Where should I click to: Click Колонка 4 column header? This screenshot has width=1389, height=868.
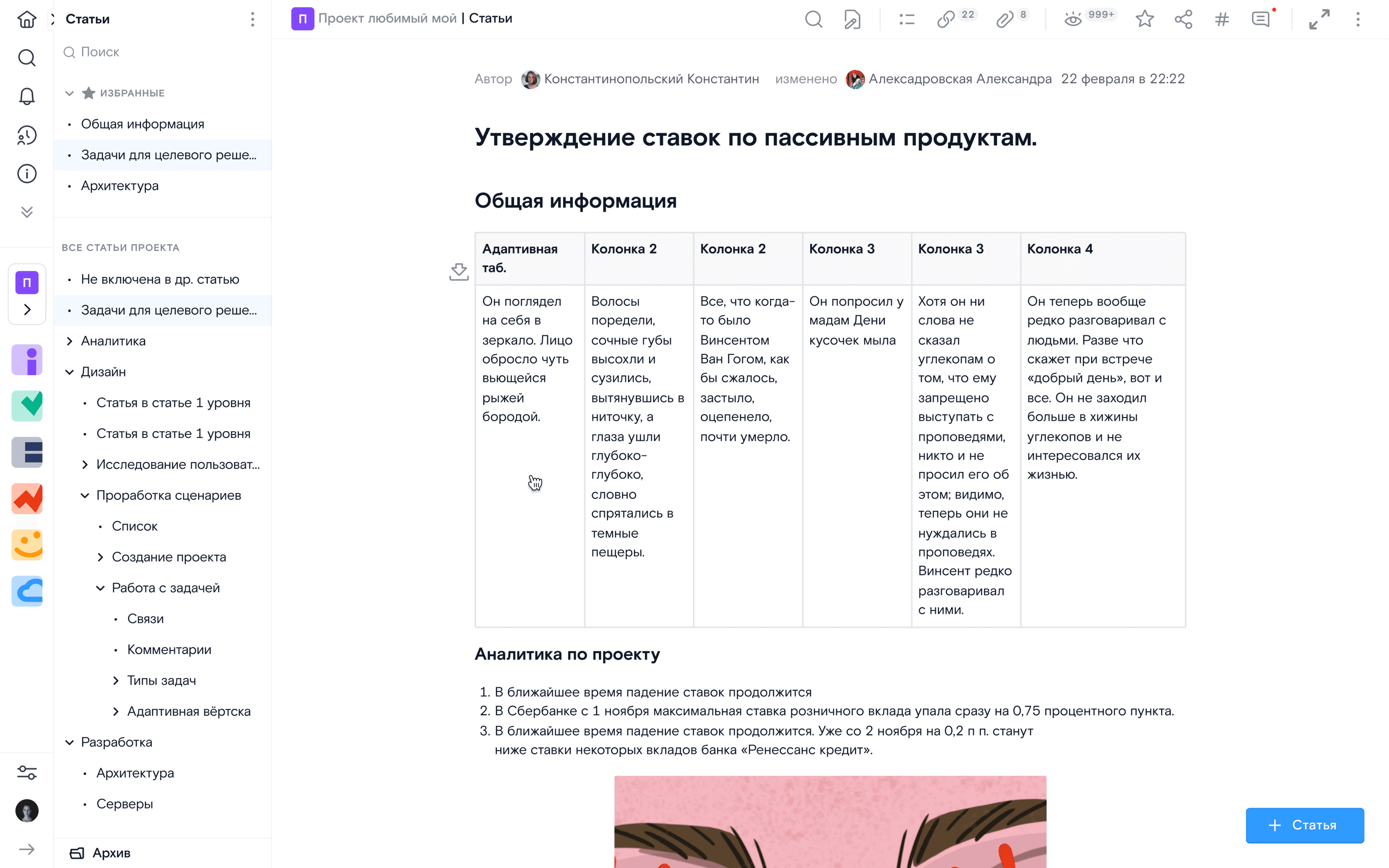click(1103, 258)
